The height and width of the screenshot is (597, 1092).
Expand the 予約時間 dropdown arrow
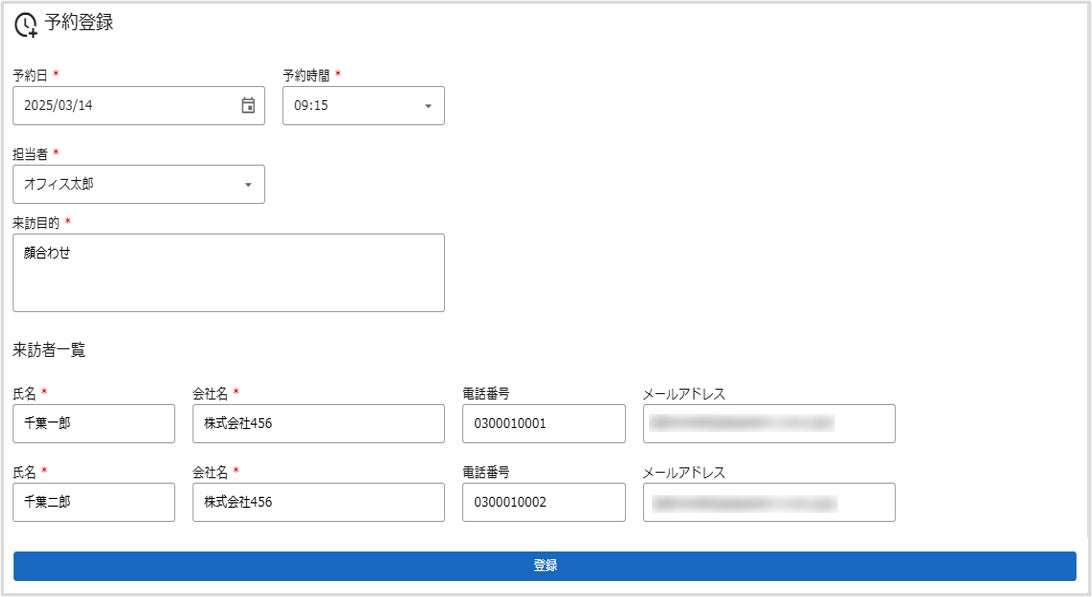(428, 106)
